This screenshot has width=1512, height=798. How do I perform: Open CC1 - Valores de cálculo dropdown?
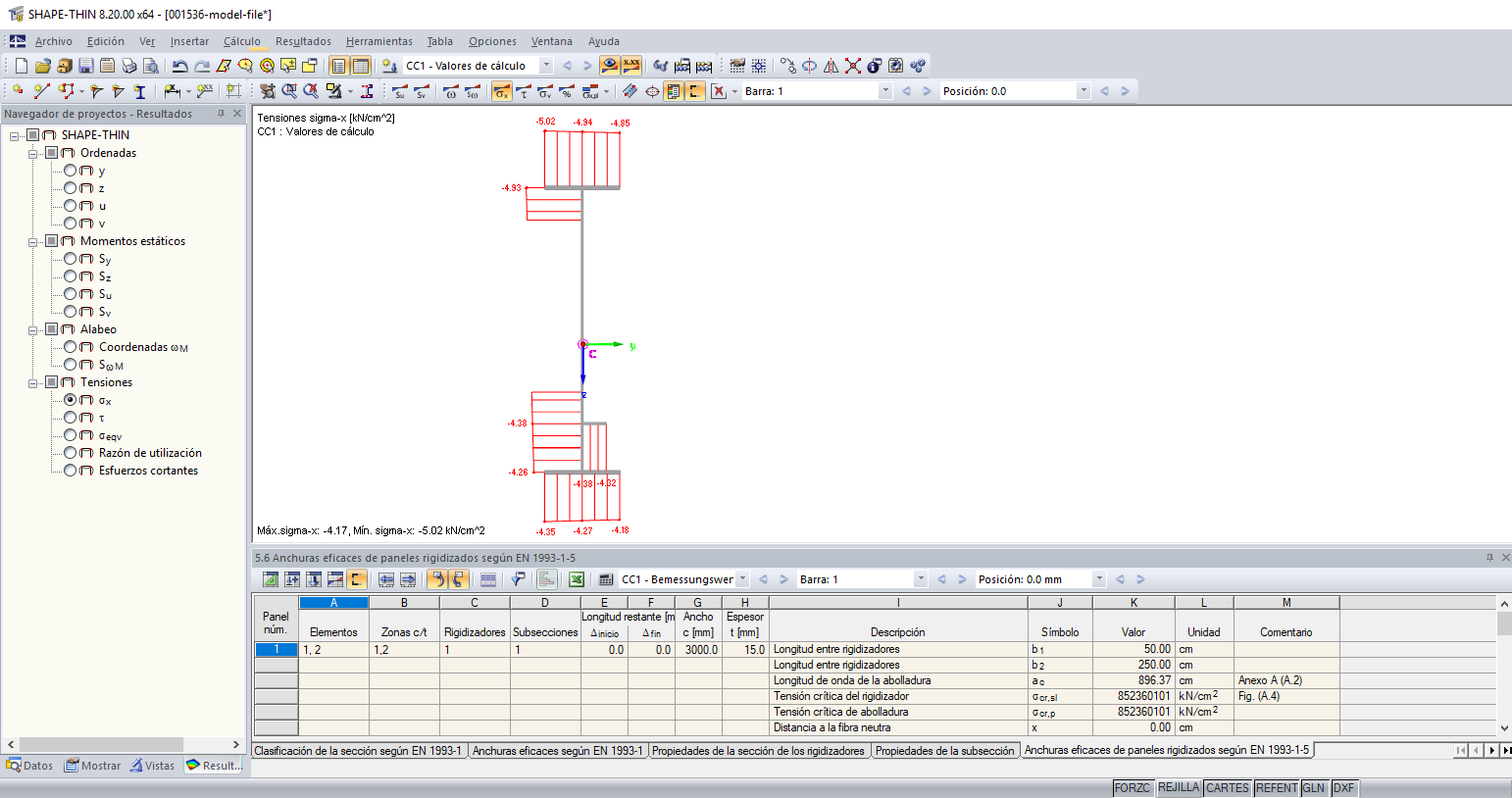tap(546, 66)
